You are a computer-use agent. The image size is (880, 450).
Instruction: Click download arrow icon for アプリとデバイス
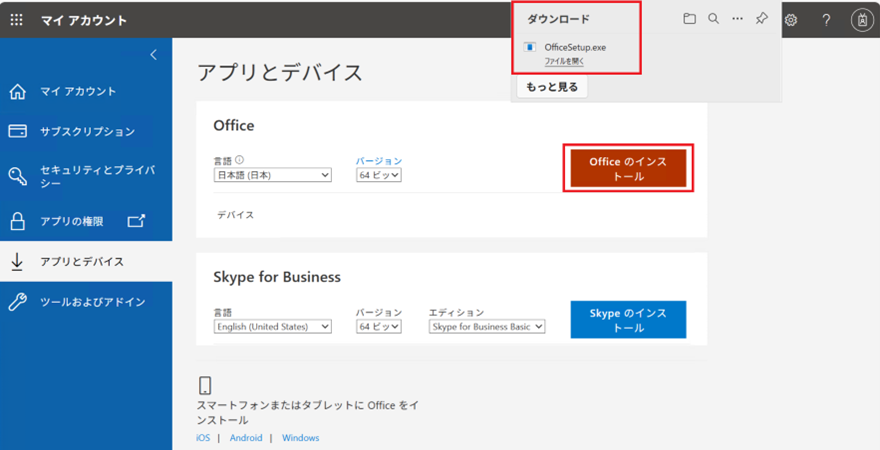[x=17, y=261]
